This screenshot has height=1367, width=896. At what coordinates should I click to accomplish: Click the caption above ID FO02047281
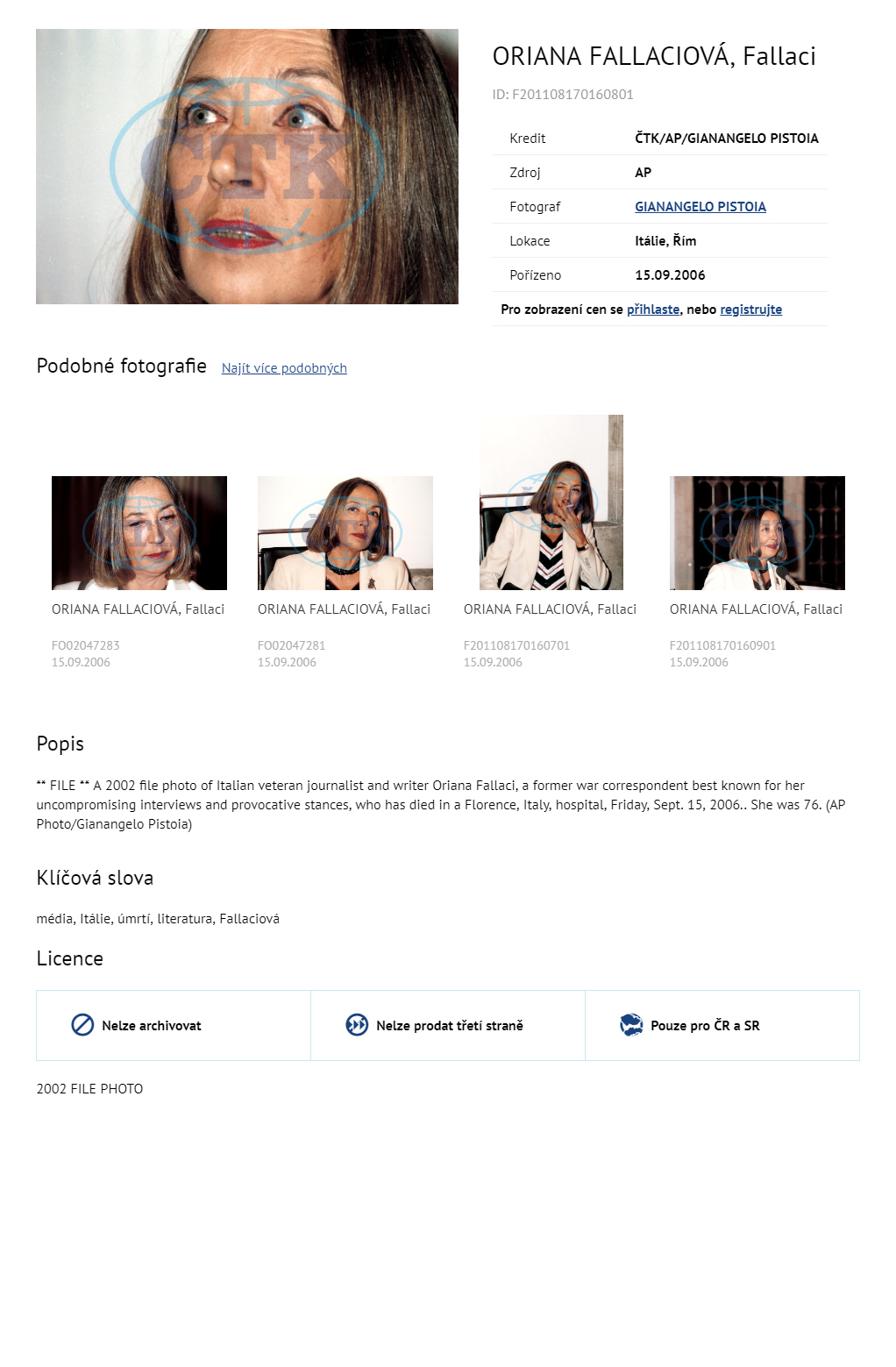(x=344, y=609)
